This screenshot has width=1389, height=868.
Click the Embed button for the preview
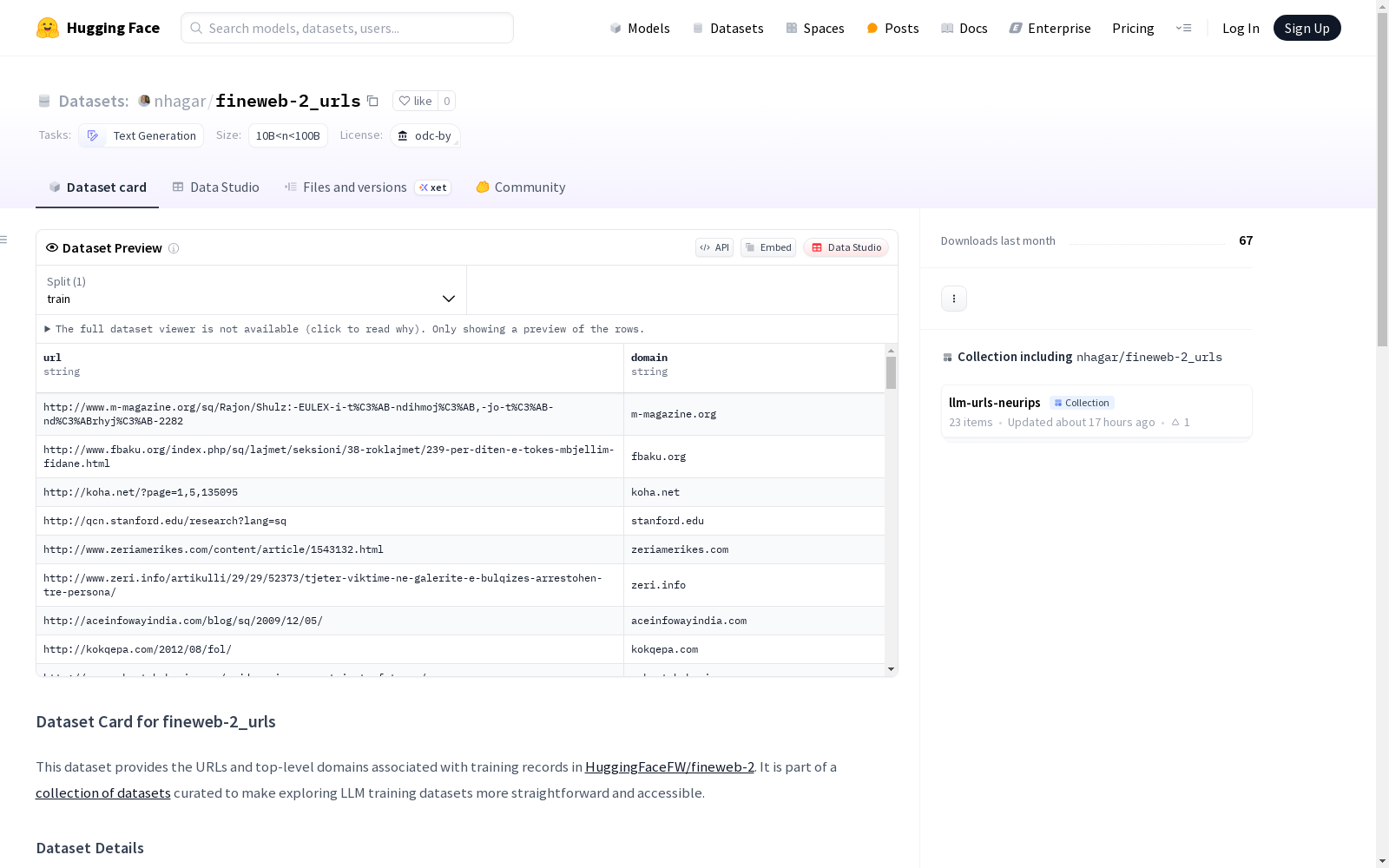coord(767,247)
